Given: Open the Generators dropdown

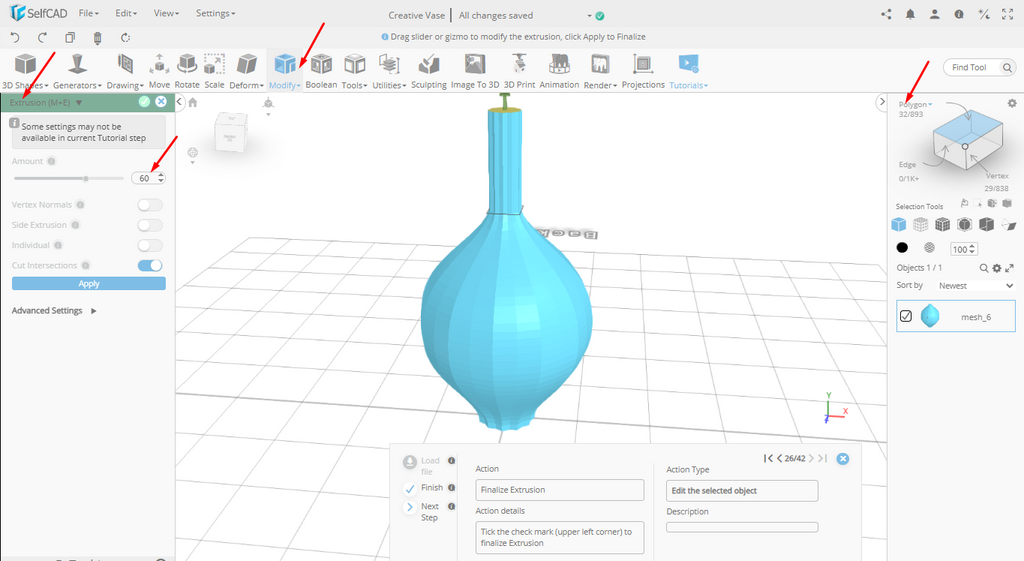Looking at the screenshot, I should coord(77,71).
